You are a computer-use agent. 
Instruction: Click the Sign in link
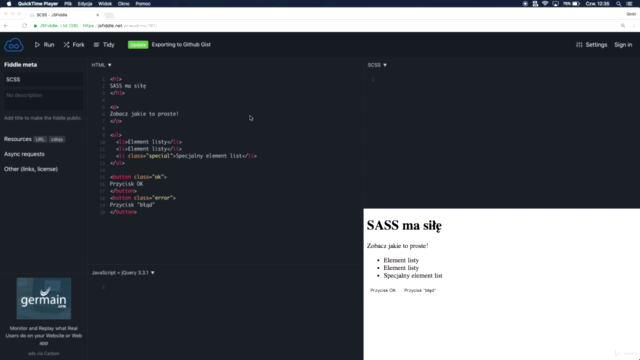click(x=623, y=44)
